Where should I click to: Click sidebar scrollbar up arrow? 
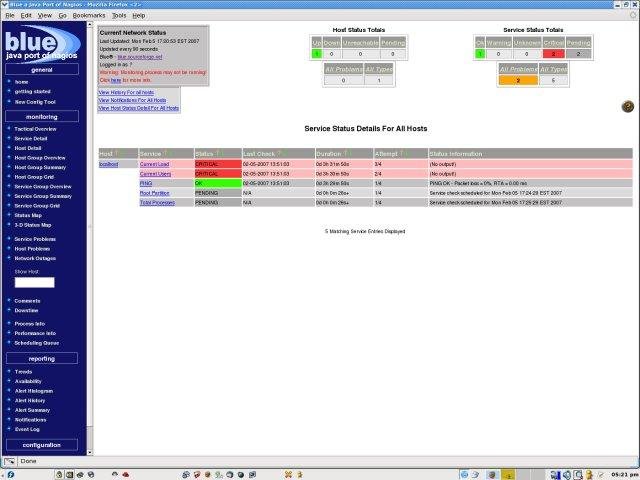(90, 24)
